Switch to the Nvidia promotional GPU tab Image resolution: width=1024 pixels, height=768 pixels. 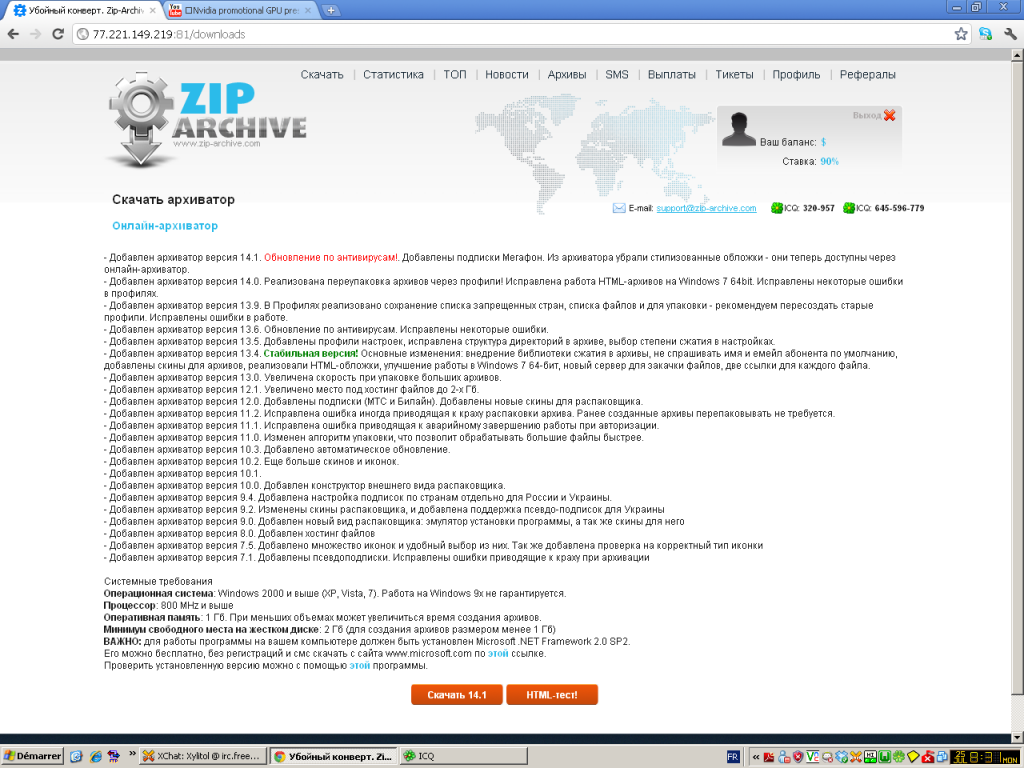(x=240, y=10)
